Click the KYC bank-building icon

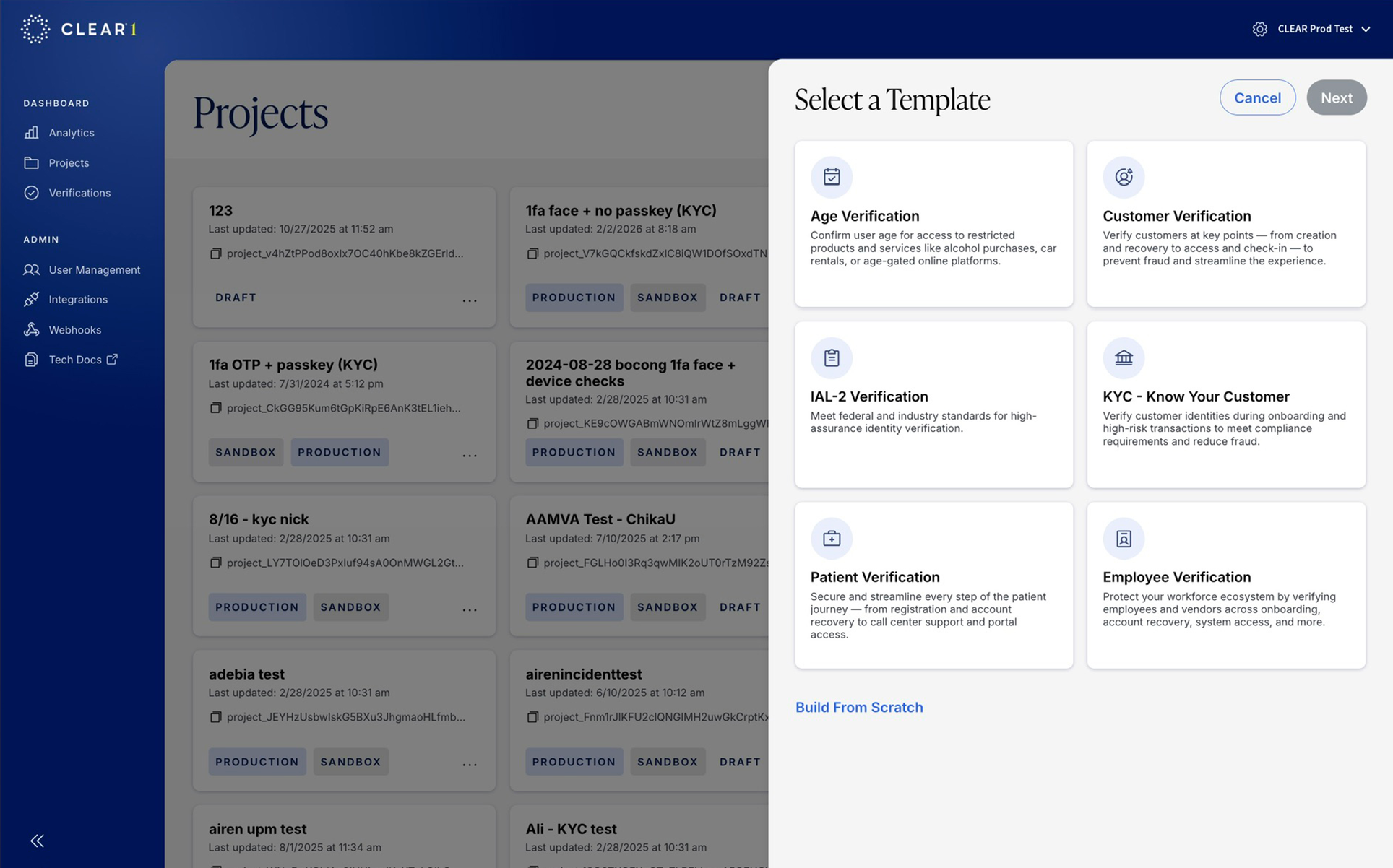(1124, 357)
